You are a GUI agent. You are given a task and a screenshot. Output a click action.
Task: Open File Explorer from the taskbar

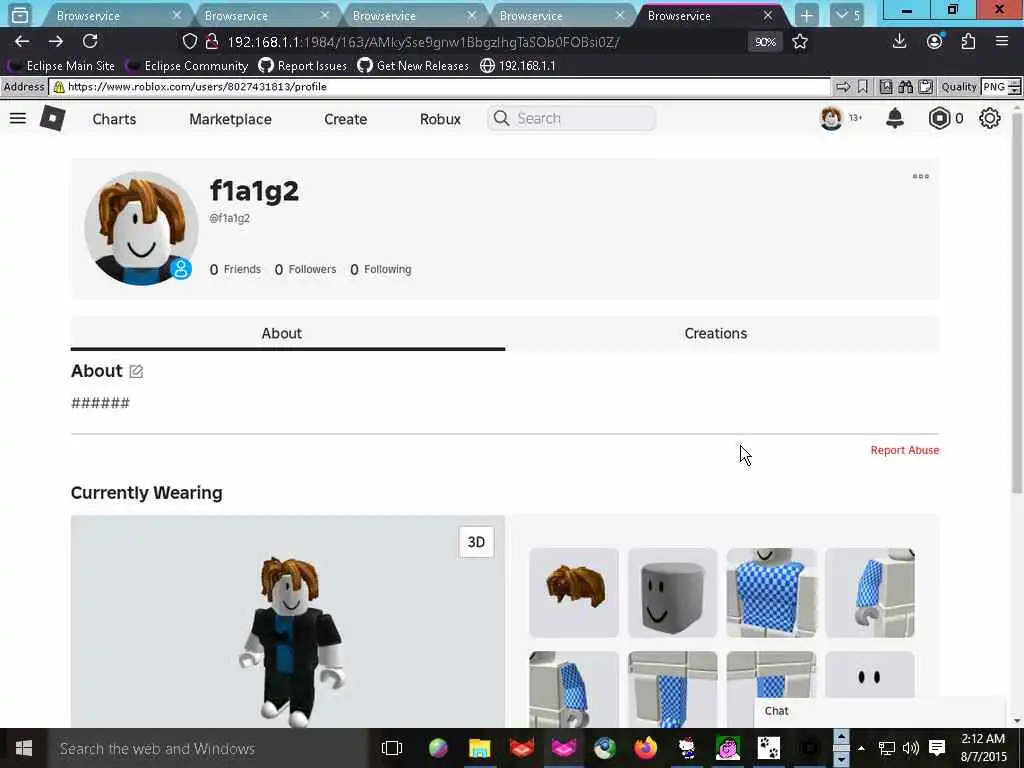click(x=479, y=747)
